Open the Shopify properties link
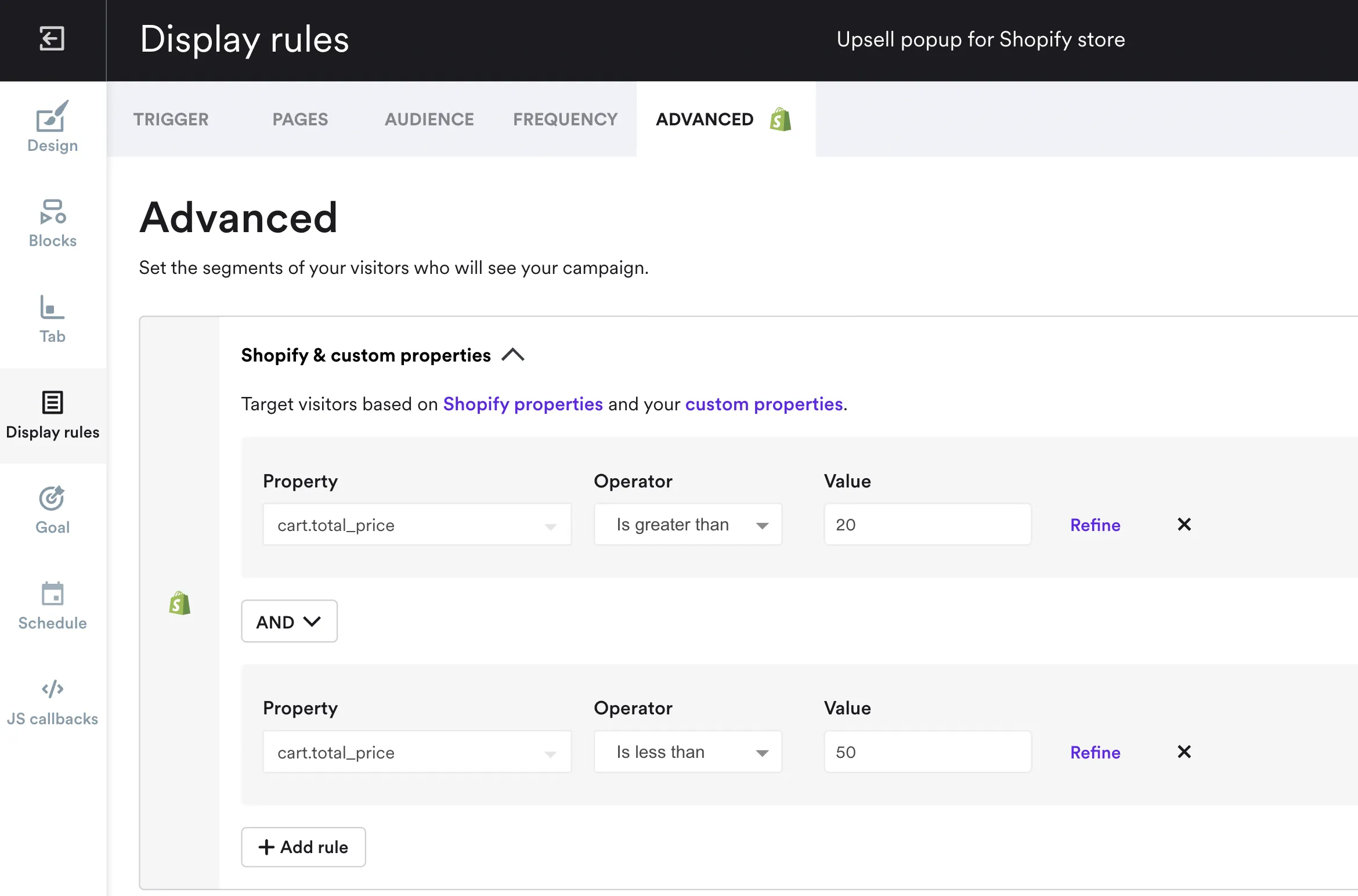The height and width of the screenshot is (896, 1358). point(522,404)
